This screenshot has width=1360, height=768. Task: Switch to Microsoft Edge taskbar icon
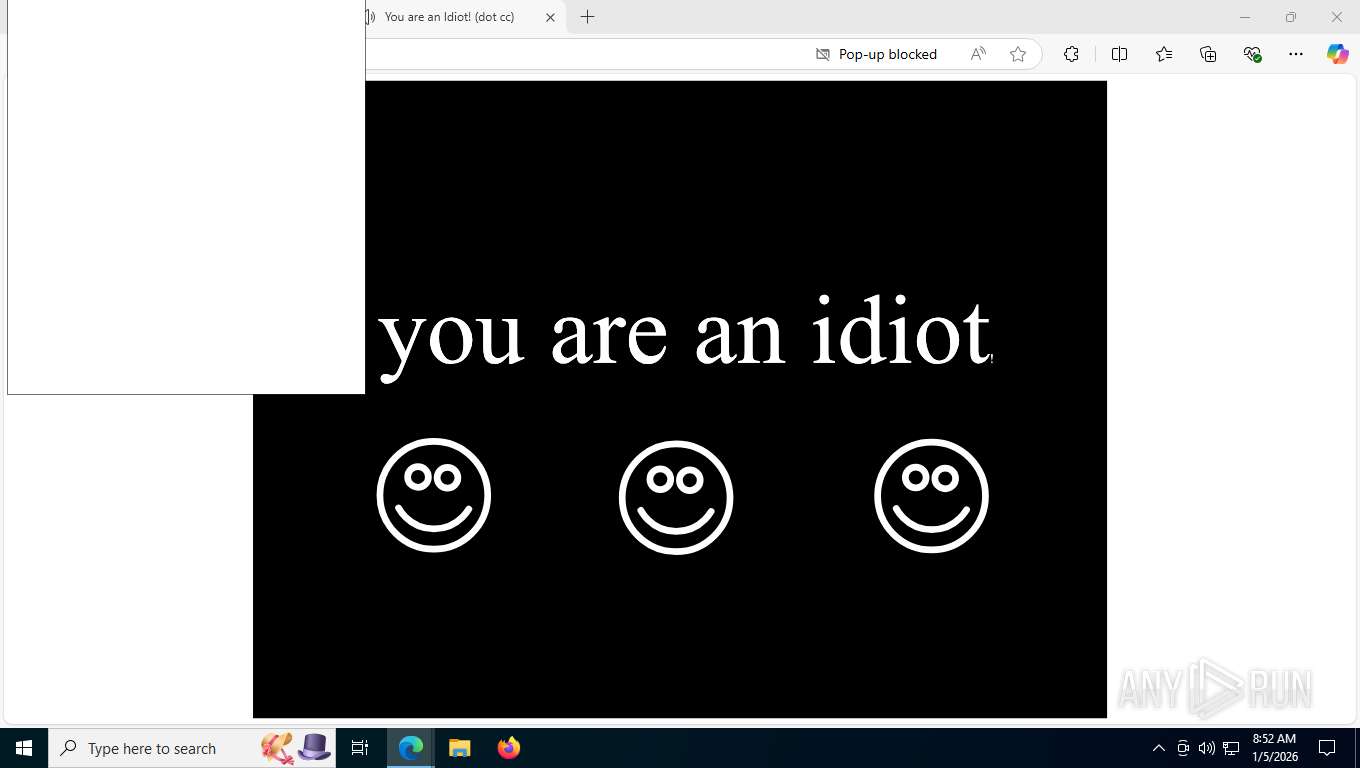[x=411, y=748]
